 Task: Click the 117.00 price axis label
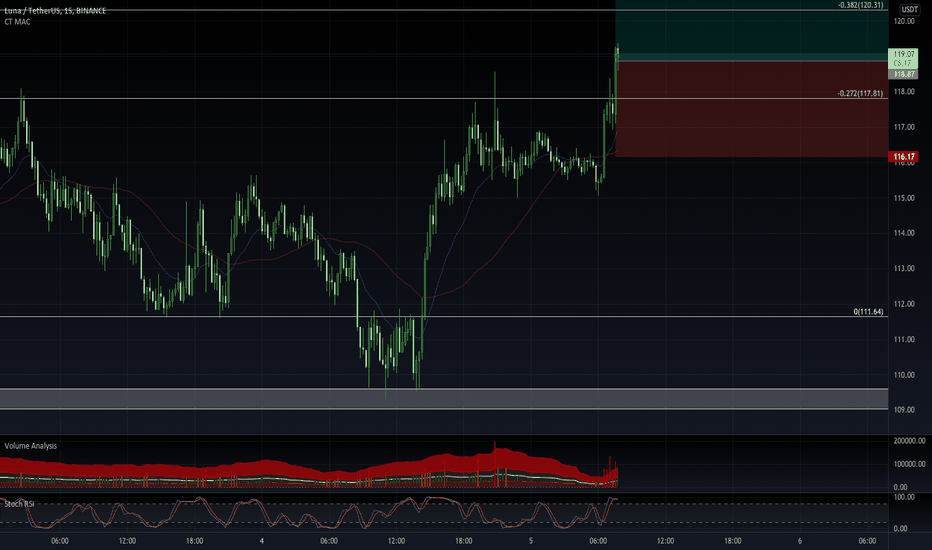903,127
